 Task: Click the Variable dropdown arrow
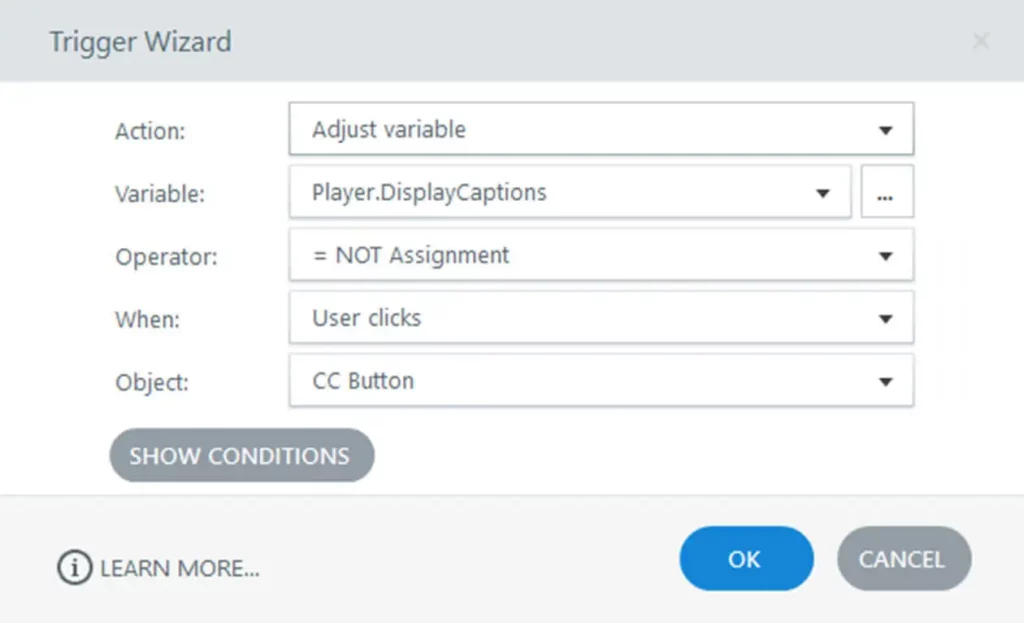coord(823,193)
